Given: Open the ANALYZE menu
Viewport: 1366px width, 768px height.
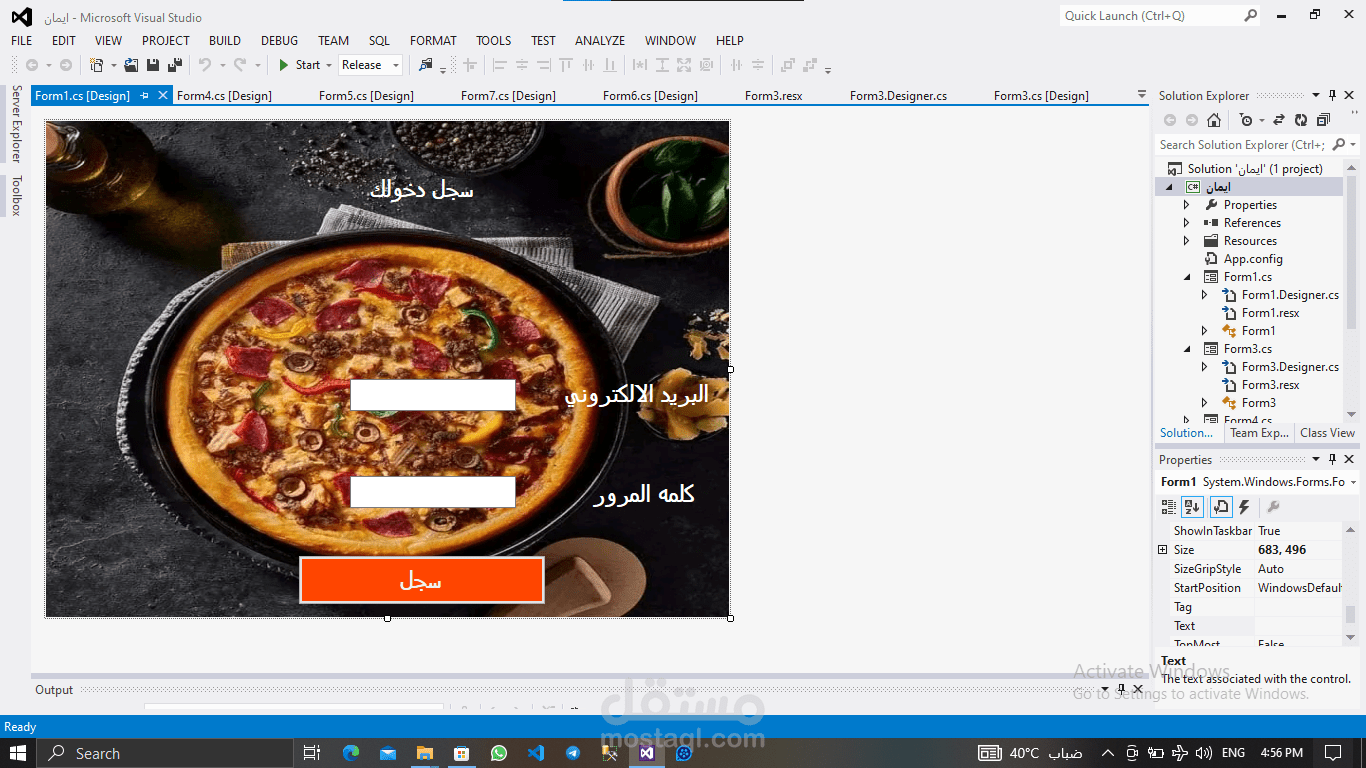Looking at the screenshot, I should (x=600, y=41).
